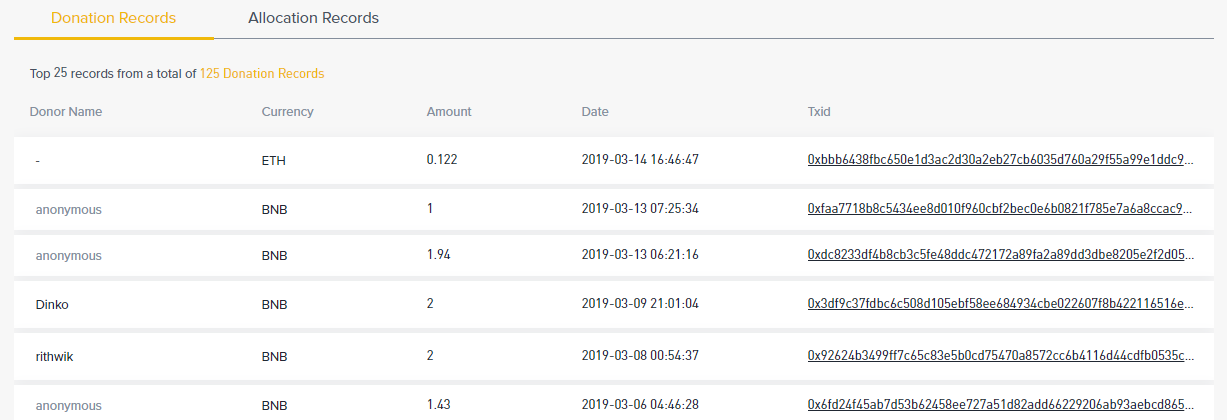Click the Donor Name column header
The image size is (1227, 420).
[x=66, y=112]
